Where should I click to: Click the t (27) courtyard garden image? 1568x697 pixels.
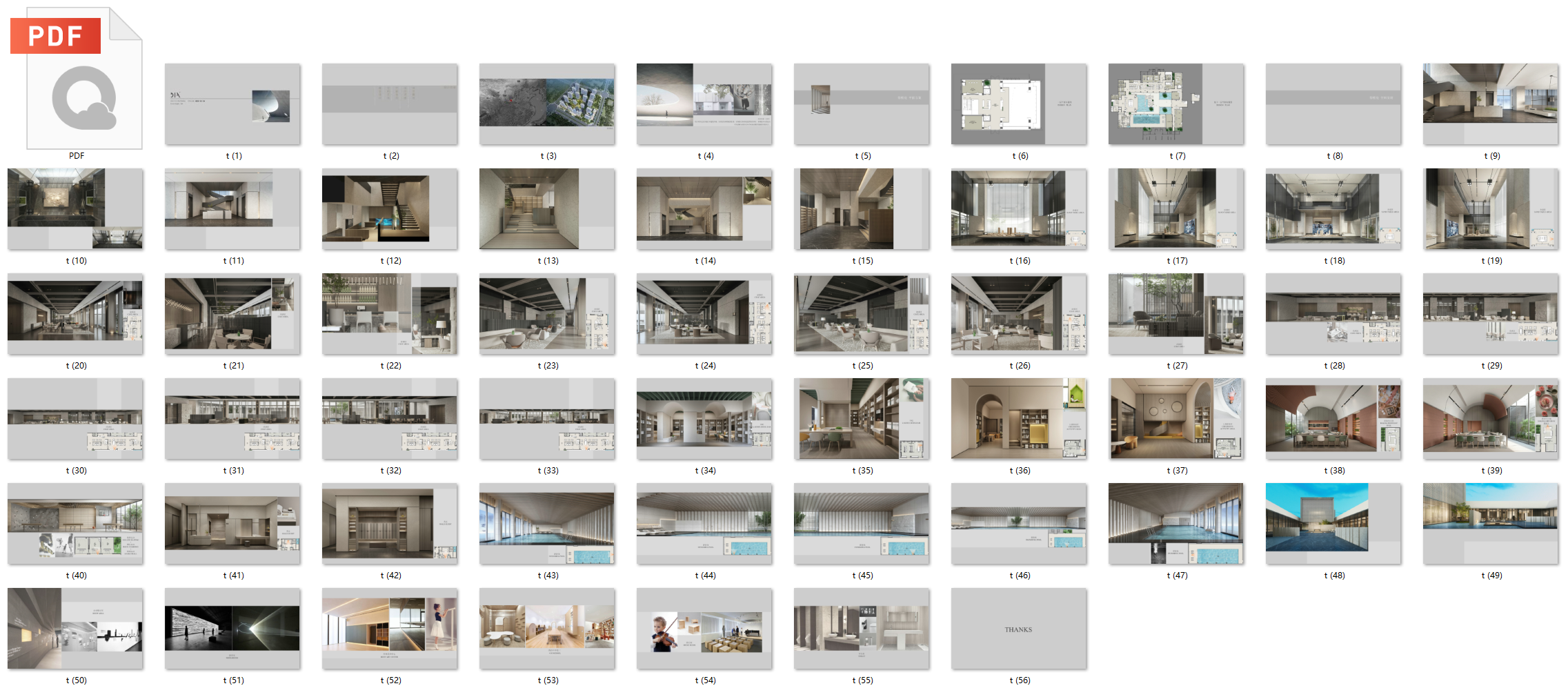(x=1176, y=314)
